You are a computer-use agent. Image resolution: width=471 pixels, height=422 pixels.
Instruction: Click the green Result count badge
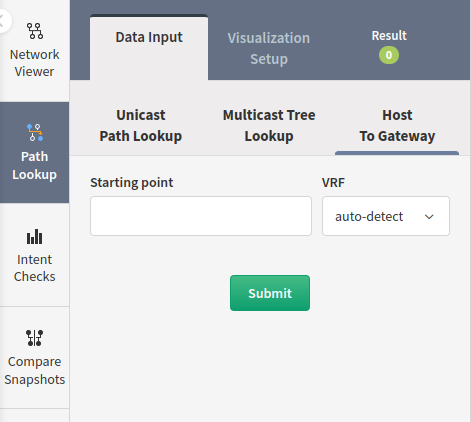pos(389,55)
